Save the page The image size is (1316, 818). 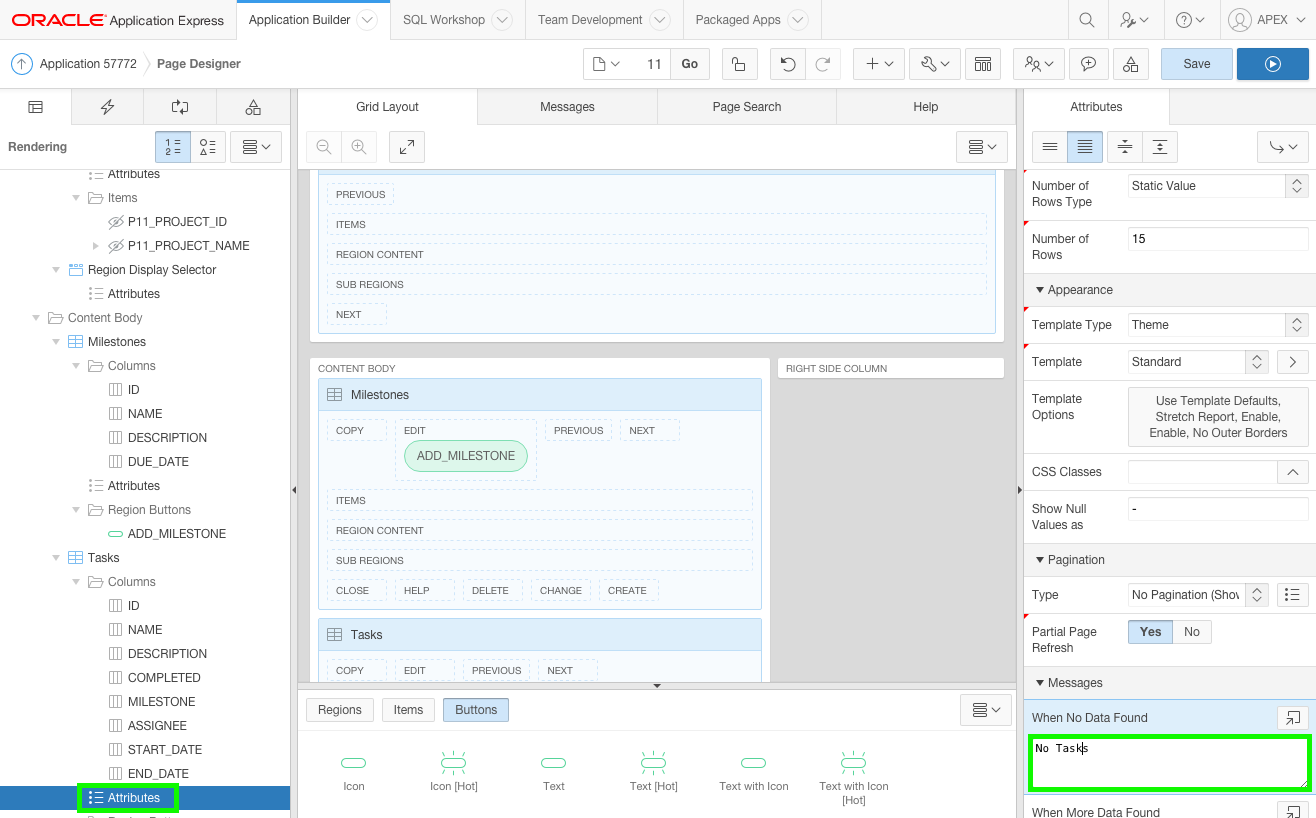click(x=1196, y=62)
